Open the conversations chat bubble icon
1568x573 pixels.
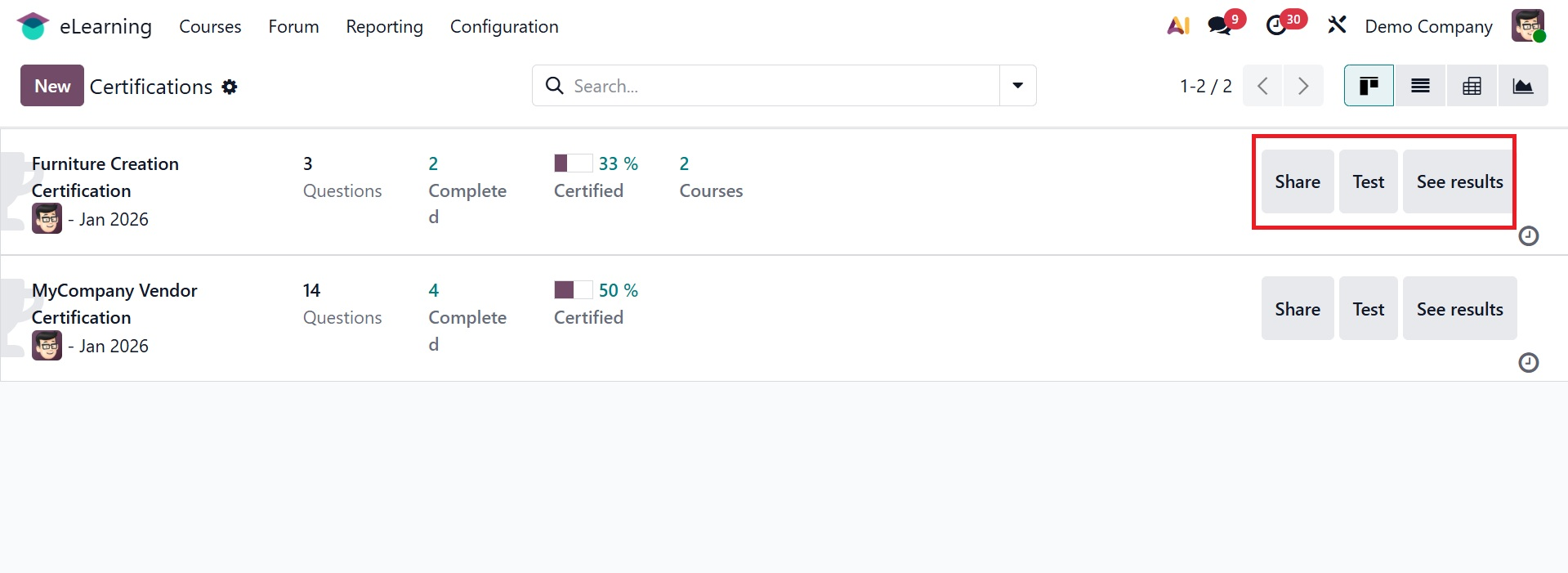(1220, 26)
